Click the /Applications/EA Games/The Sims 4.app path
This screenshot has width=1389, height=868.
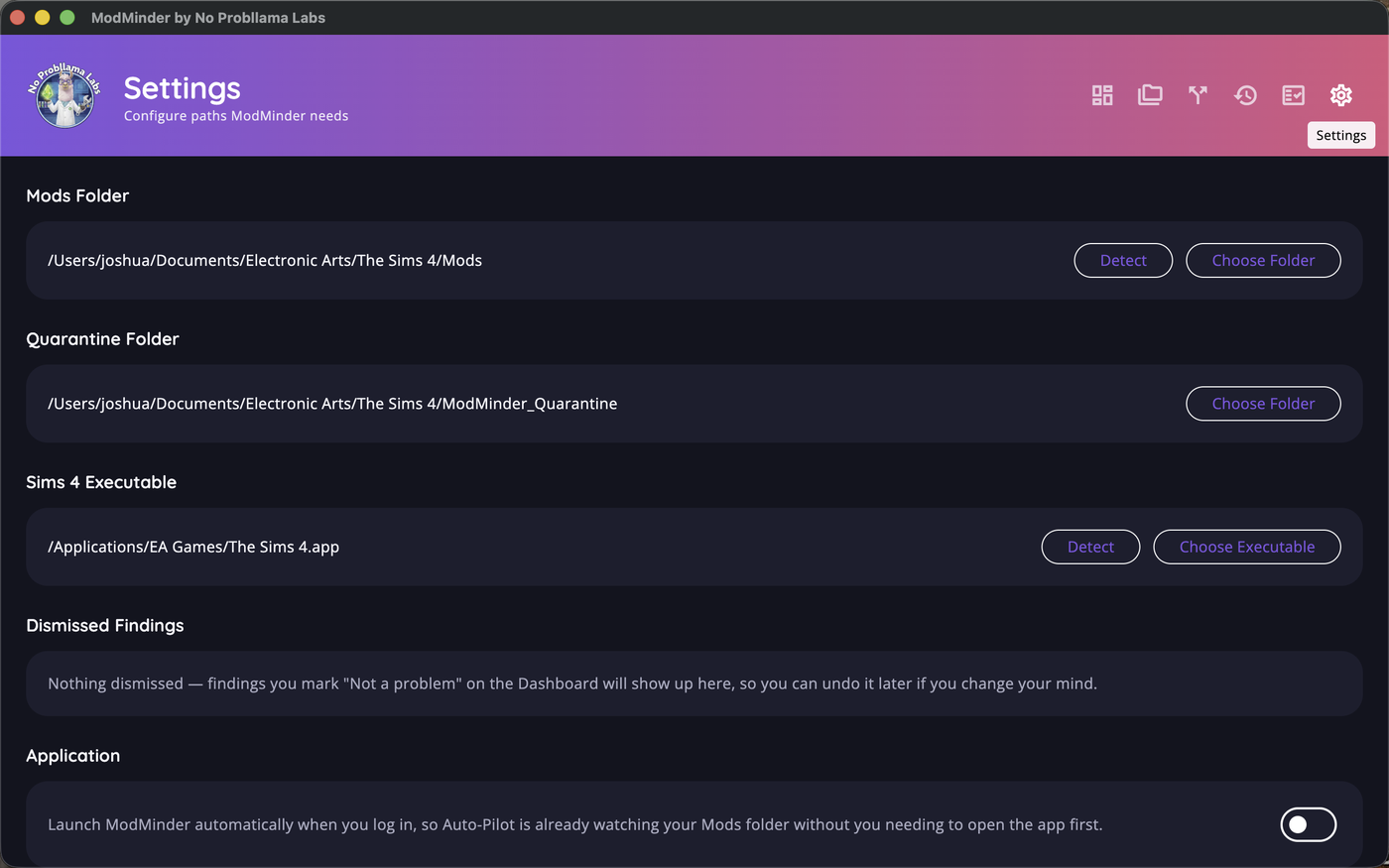[193, 547]
